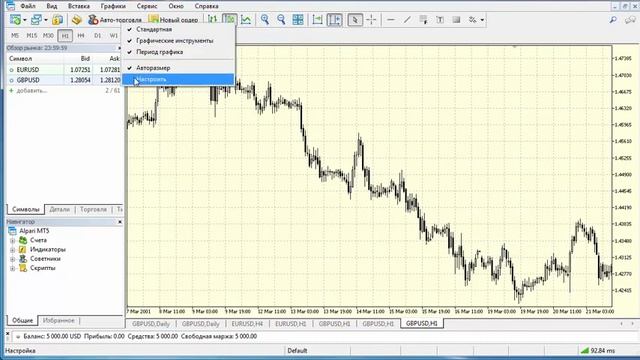This screenshot has width=640, height=360.
Task: Select M15 timeframe button
Action: [31, 36]
